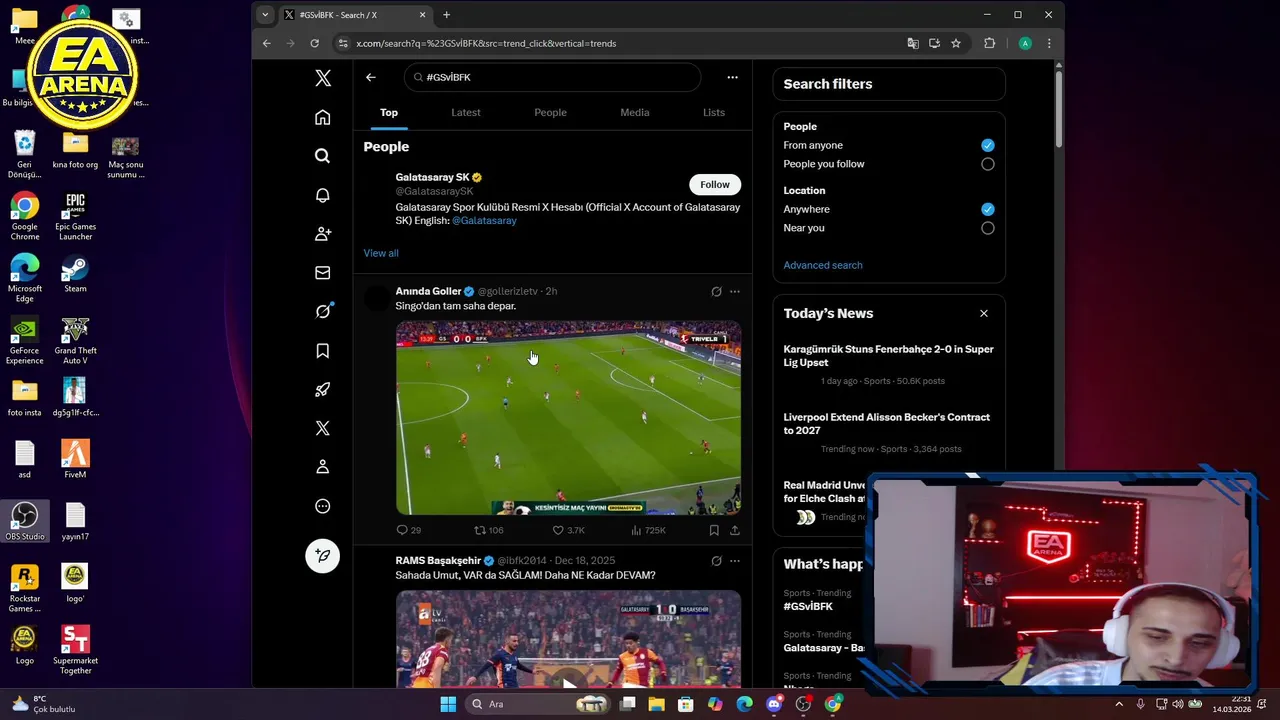Click the X logo at sidebar top
Image resolution: width=1280 pixels, height=720 pixels.
322,78
